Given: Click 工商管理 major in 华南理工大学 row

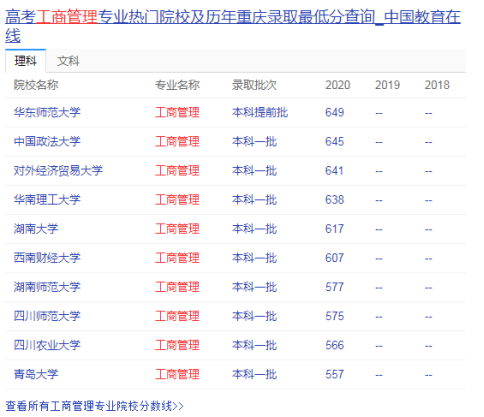Looking at the screenshot, I should 177,199.
